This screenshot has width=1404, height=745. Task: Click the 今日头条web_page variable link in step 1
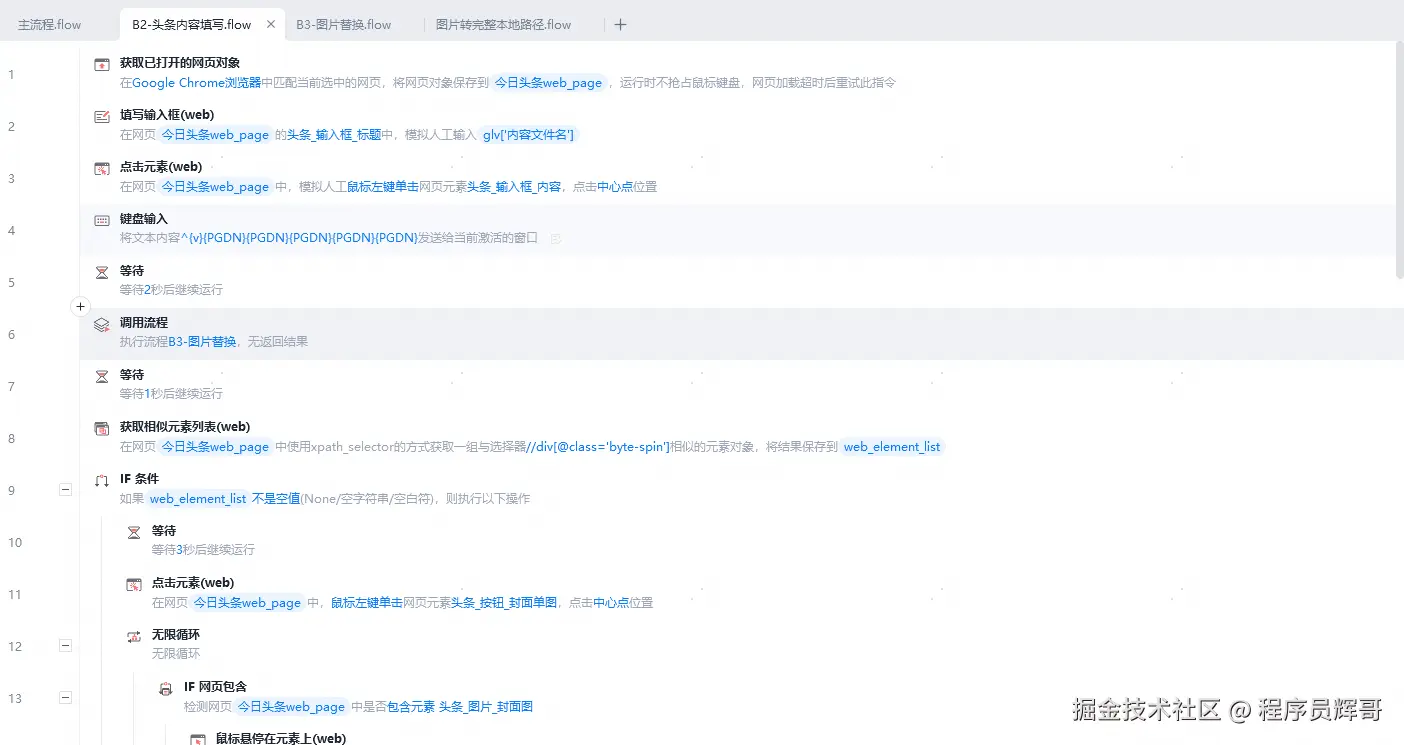click(x=548, y=83)
